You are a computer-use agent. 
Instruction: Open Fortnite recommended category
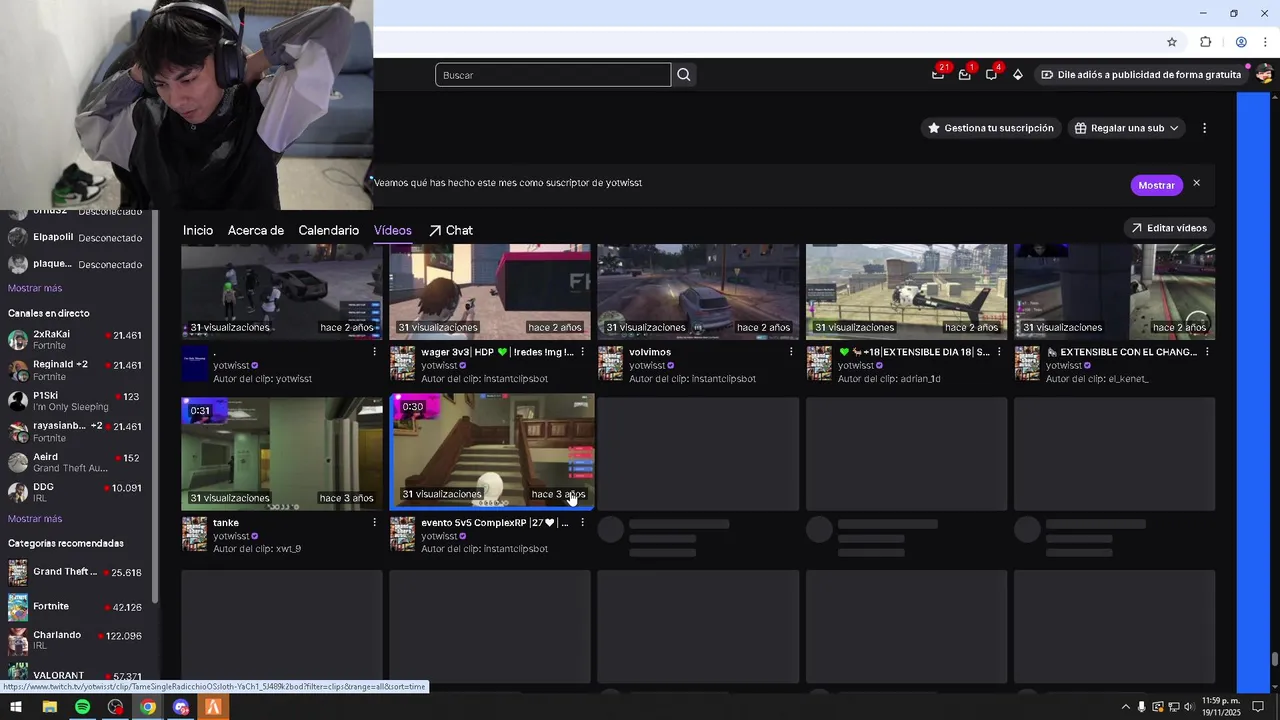(x=75, y=606)
